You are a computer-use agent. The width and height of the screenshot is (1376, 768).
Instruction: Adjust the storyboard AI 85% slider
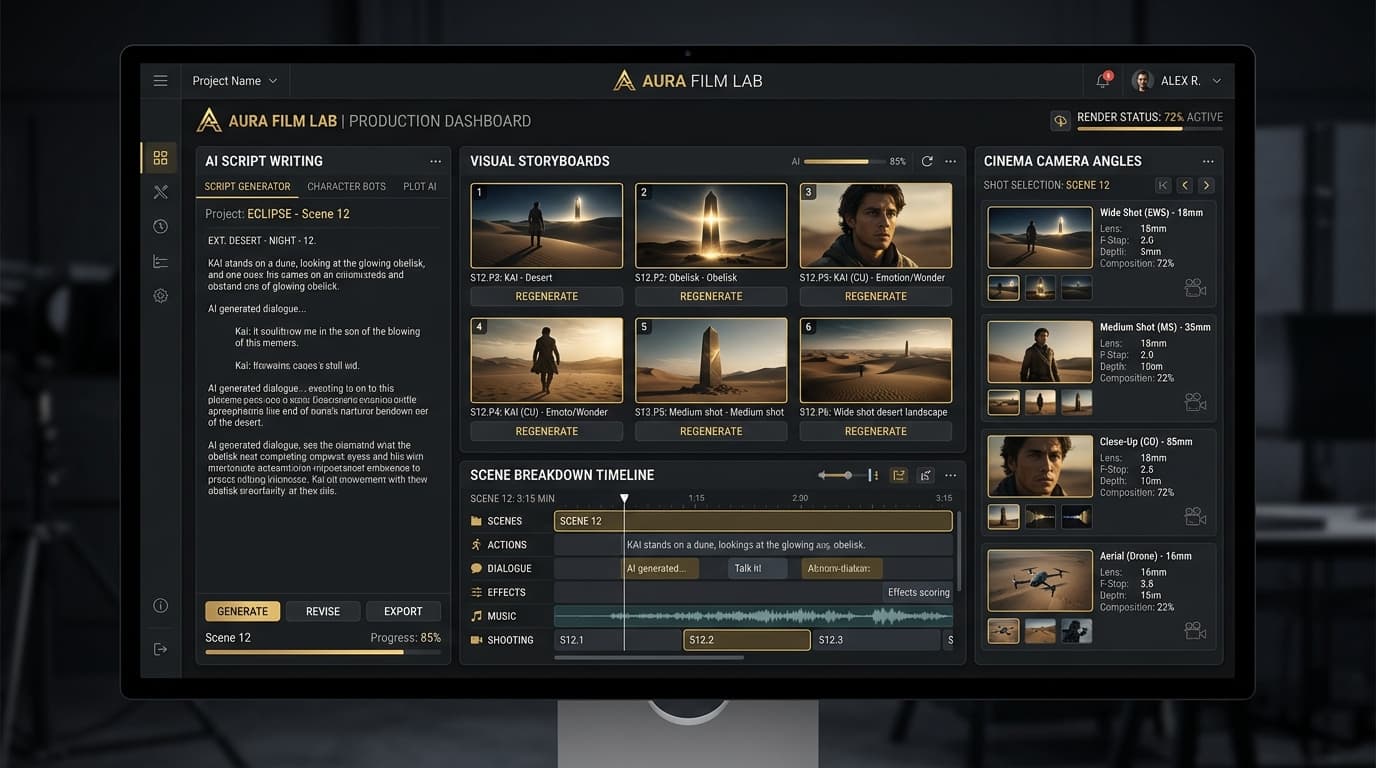pos(845,161)
